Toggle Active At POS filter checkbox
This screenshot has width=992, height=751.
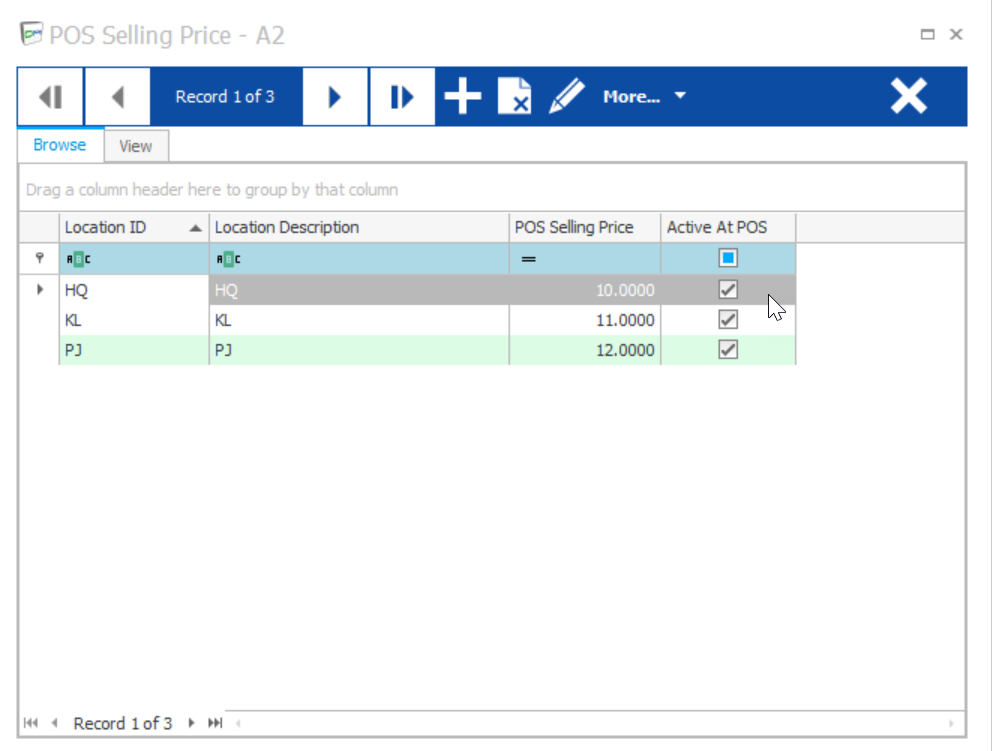point(728,258)
